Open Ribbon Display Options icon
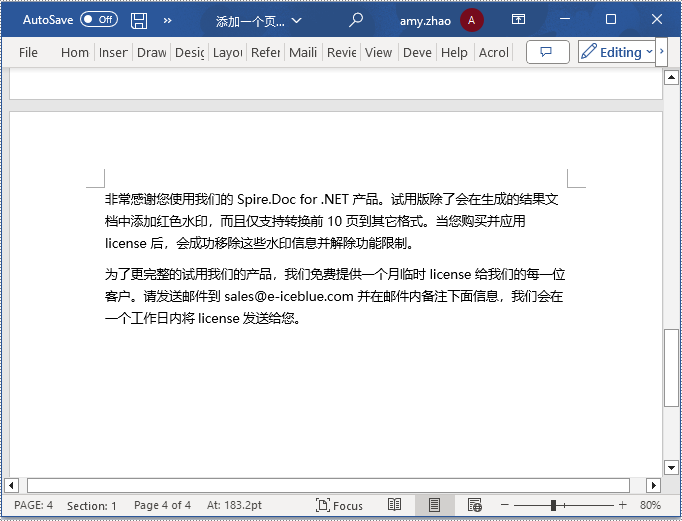The width and height of the screenshot is (682, 521). pos(518,19)
